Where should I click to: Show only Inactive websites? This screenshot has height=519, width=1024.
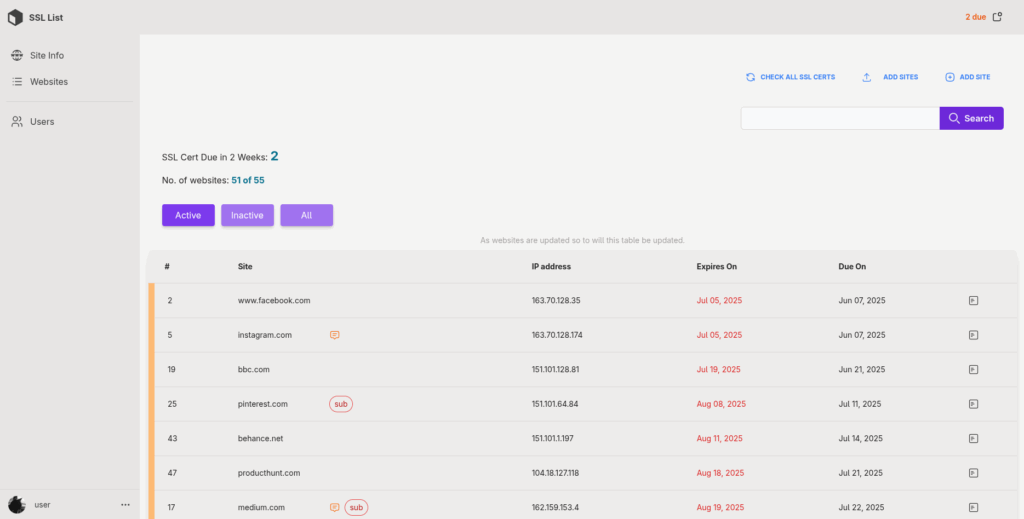247,215
